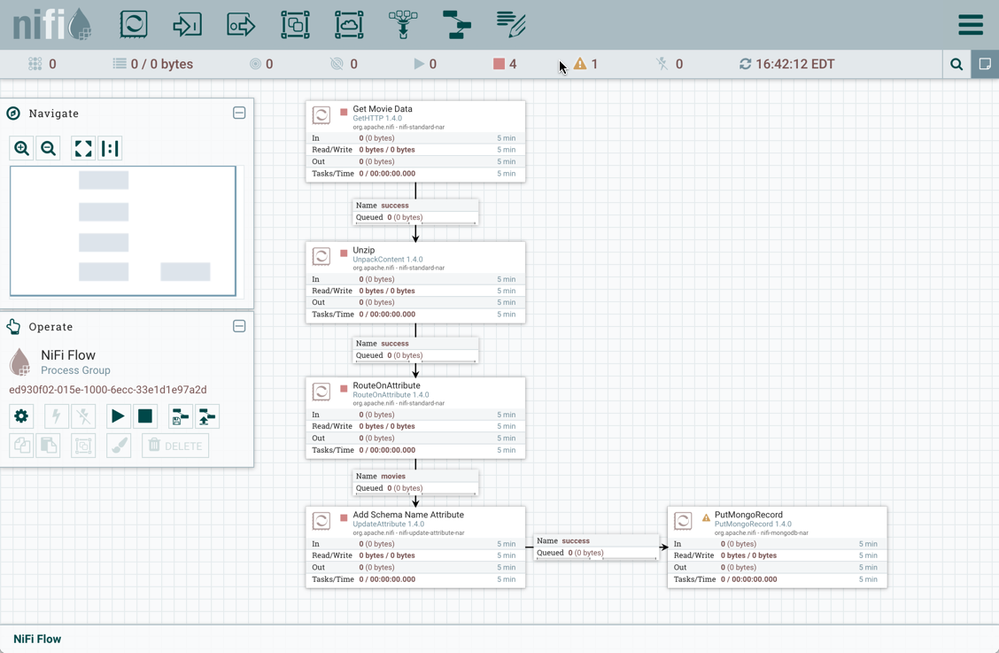This screenshot has height=653, width=999.
Task: Select the Template toolbar icon
Action: click(457, 24)
